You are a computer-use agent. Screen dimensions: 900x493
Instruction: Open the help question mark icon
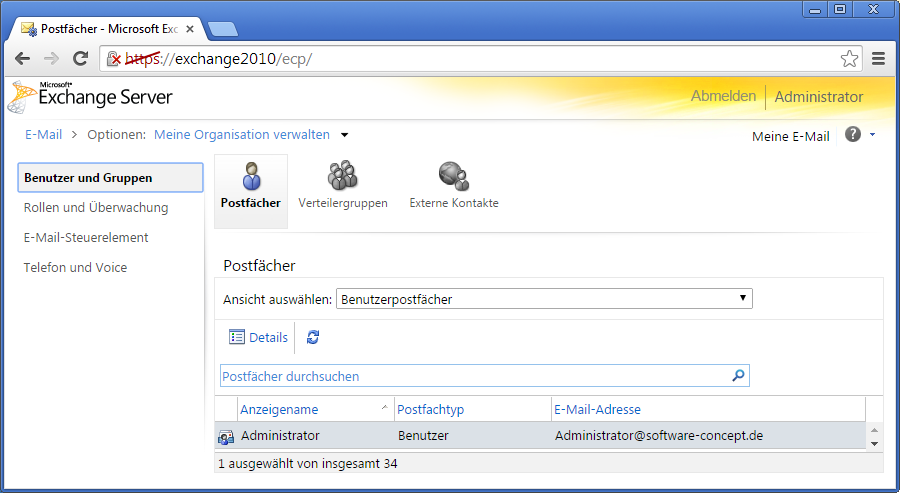853,134
